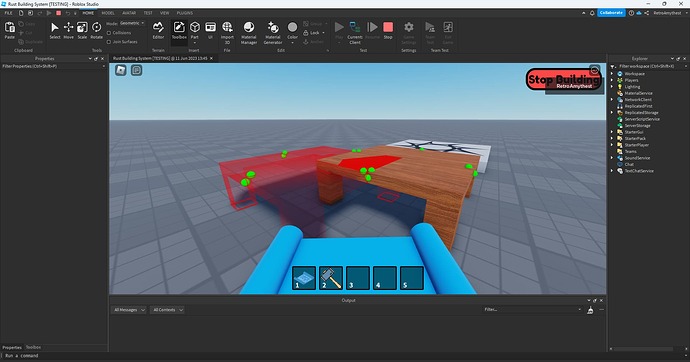
Task: Click the new file icon in quick access bar
Action: (x=21, y=13)
